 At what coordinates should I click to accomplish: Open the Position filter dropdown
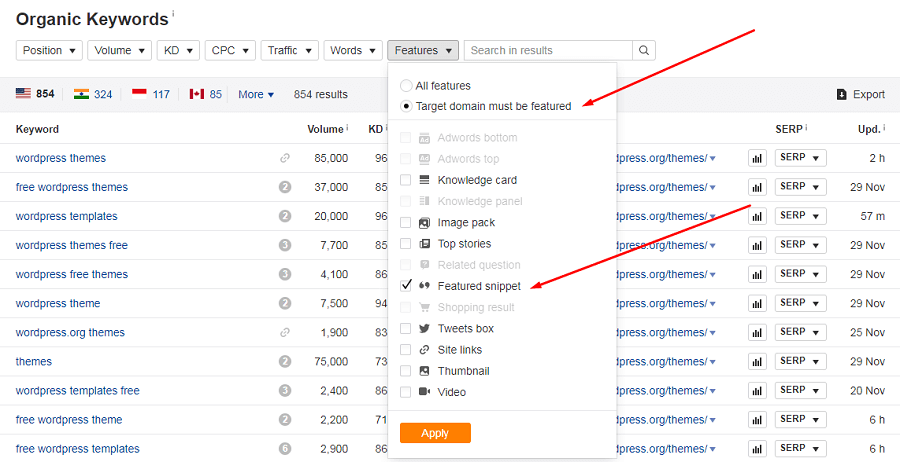[x=49, y=51]
